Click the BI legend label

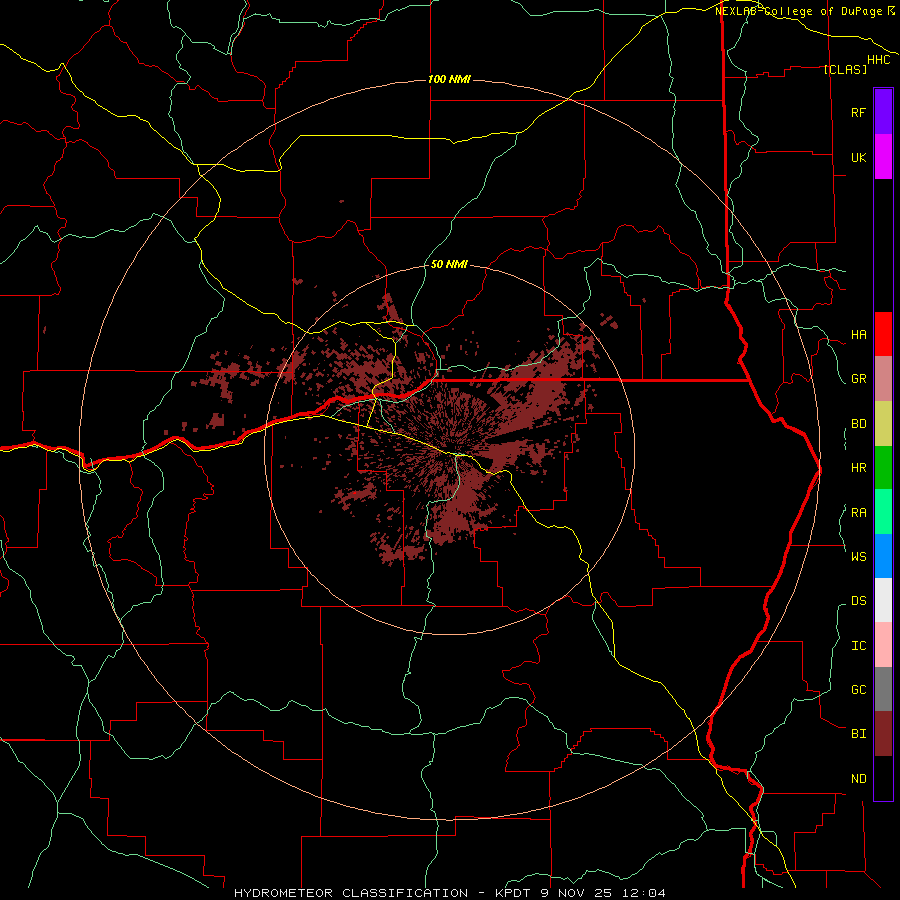pyautogui.click(x=858, y=734)
